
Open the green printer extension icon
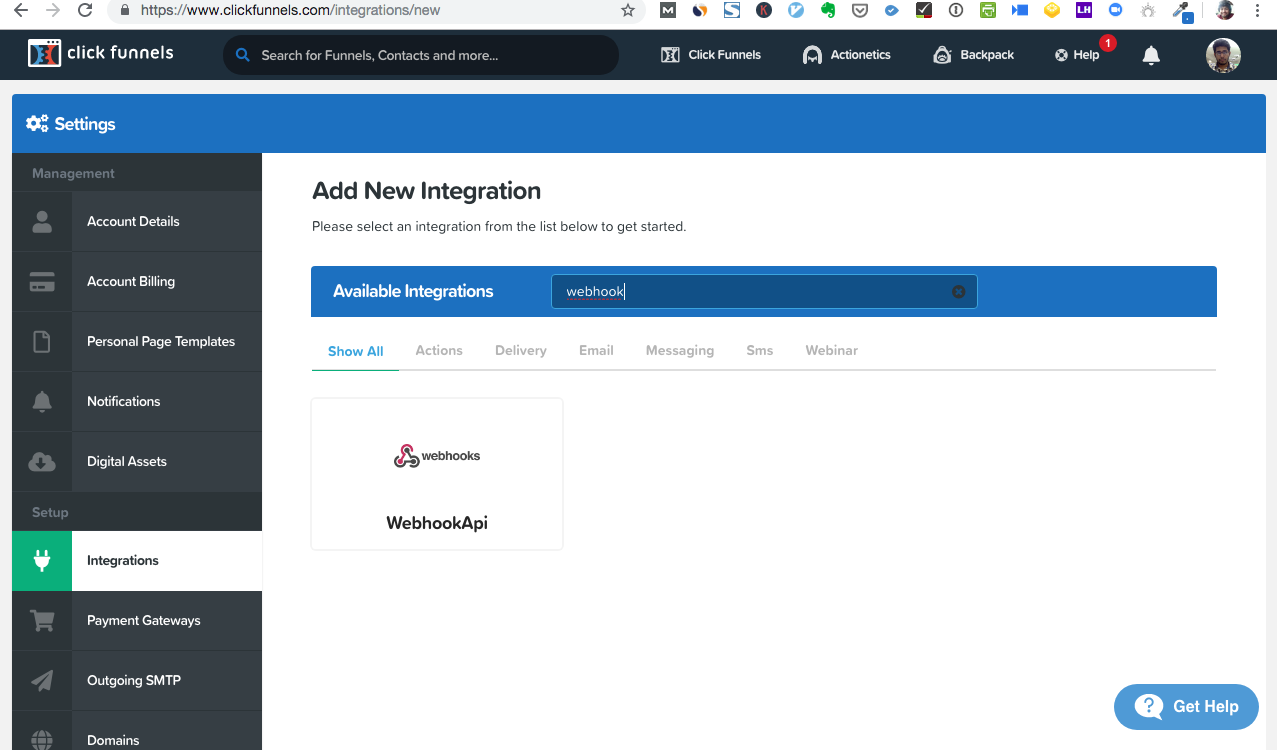pyautogui.click(x=987, y=10)
